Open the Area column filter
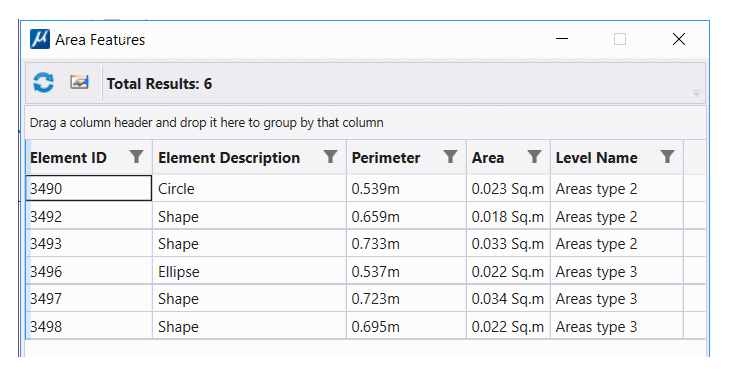The height and width of the screenshot is (388, 733). [x=534, y=157]
